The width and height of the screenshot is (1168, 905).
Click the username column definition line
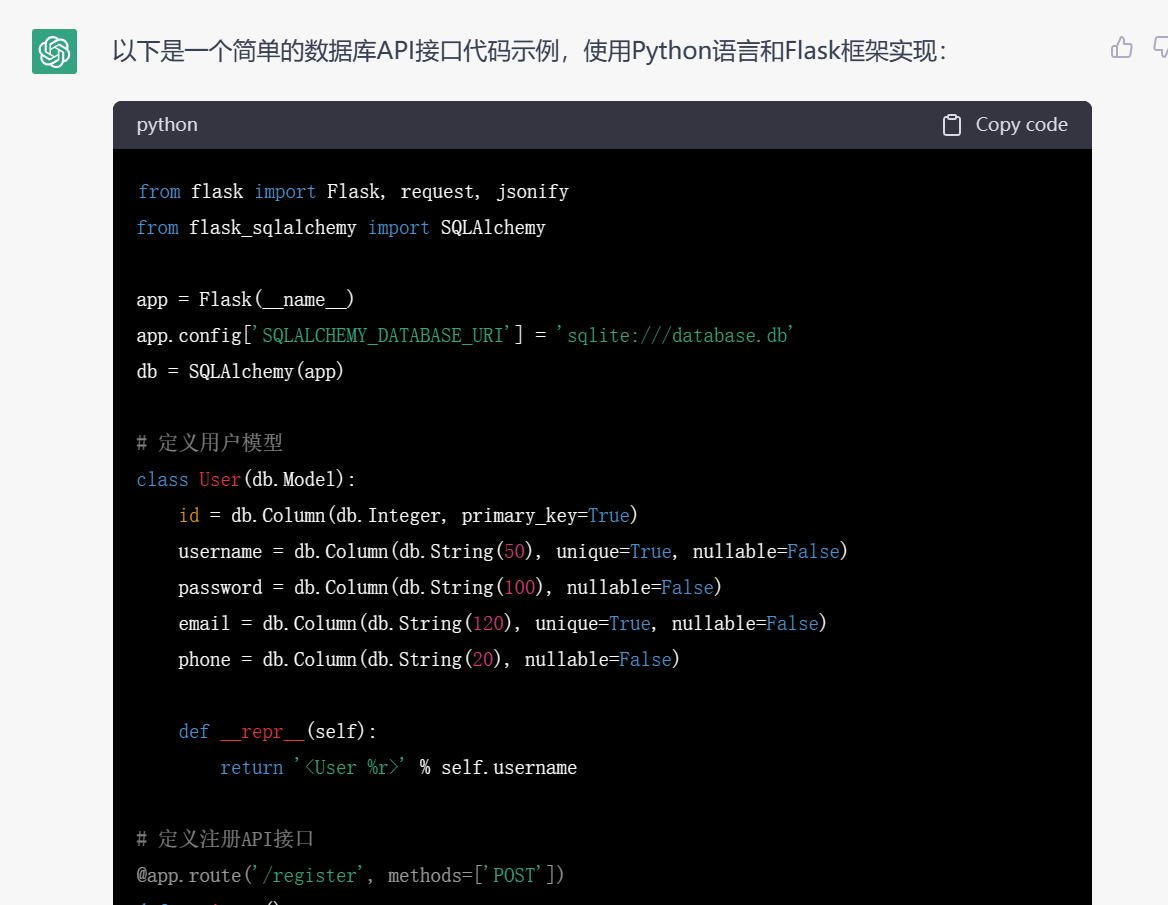click(512, 552)
